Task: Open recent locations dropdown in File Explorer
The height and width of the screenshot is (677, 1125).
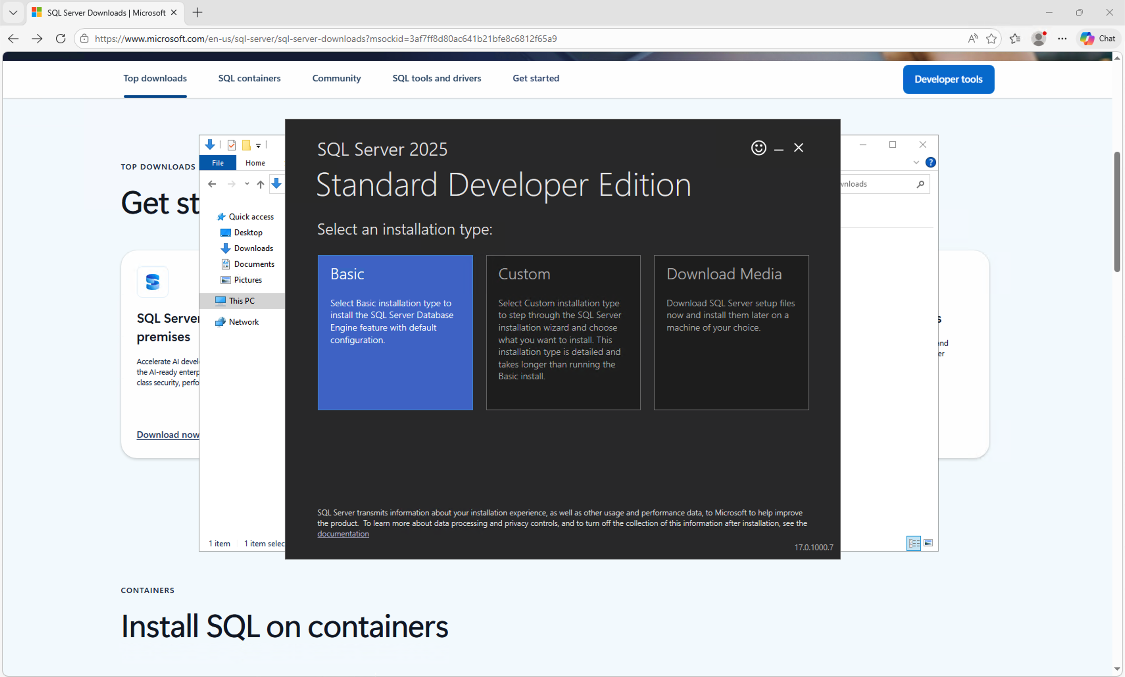Action: (247, 184)
